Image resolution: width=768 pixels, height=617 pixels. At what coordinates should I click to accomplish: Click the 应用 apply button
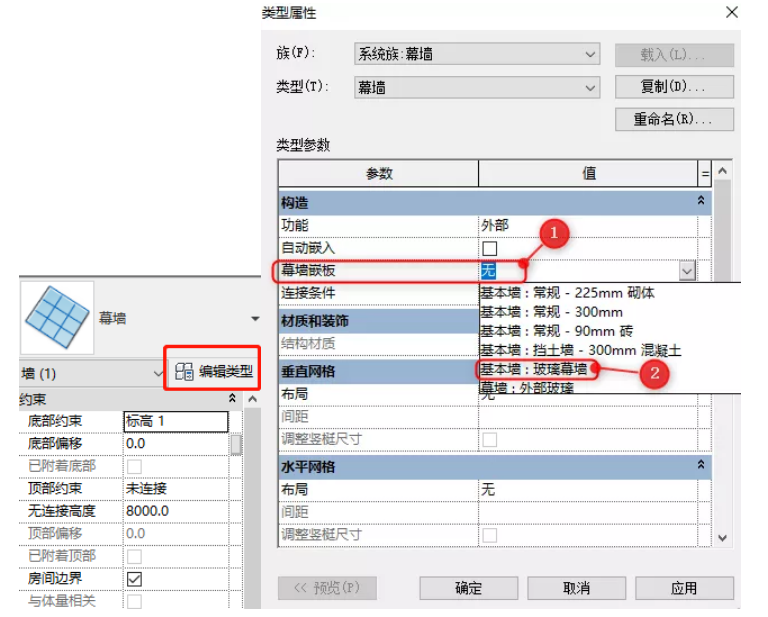click(x=684, y=588)
